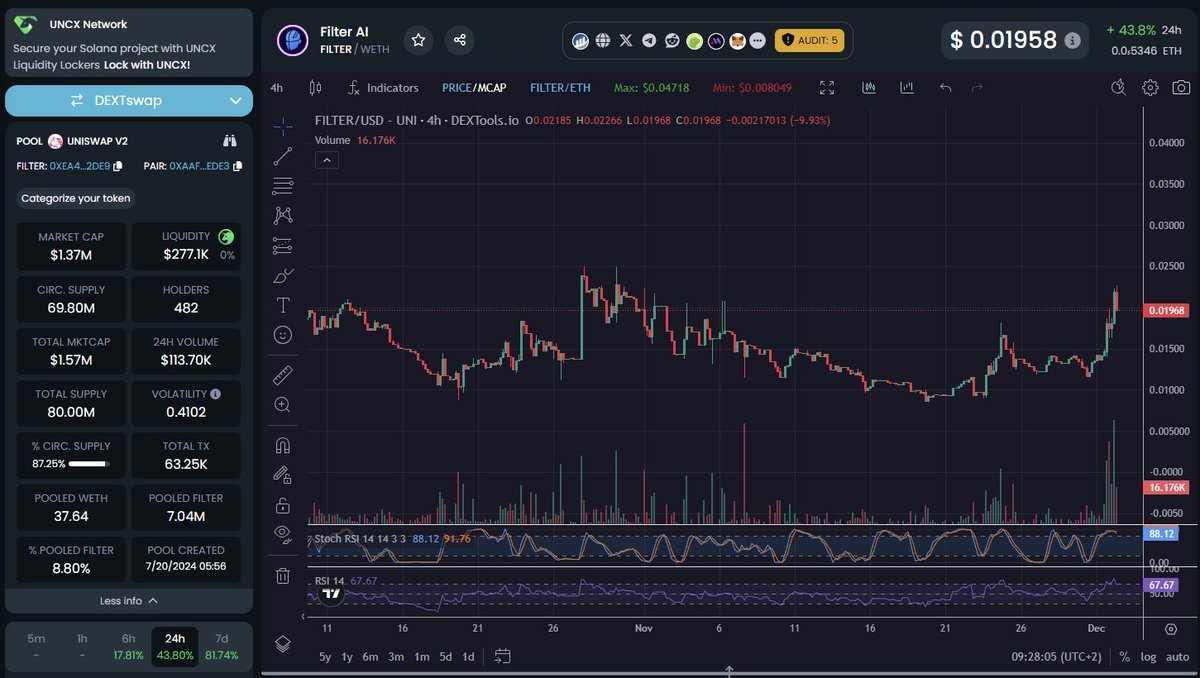Add Filter AI to favorites star
Image resolution: width=1200 pixels, height=678 pixels.
418,40
